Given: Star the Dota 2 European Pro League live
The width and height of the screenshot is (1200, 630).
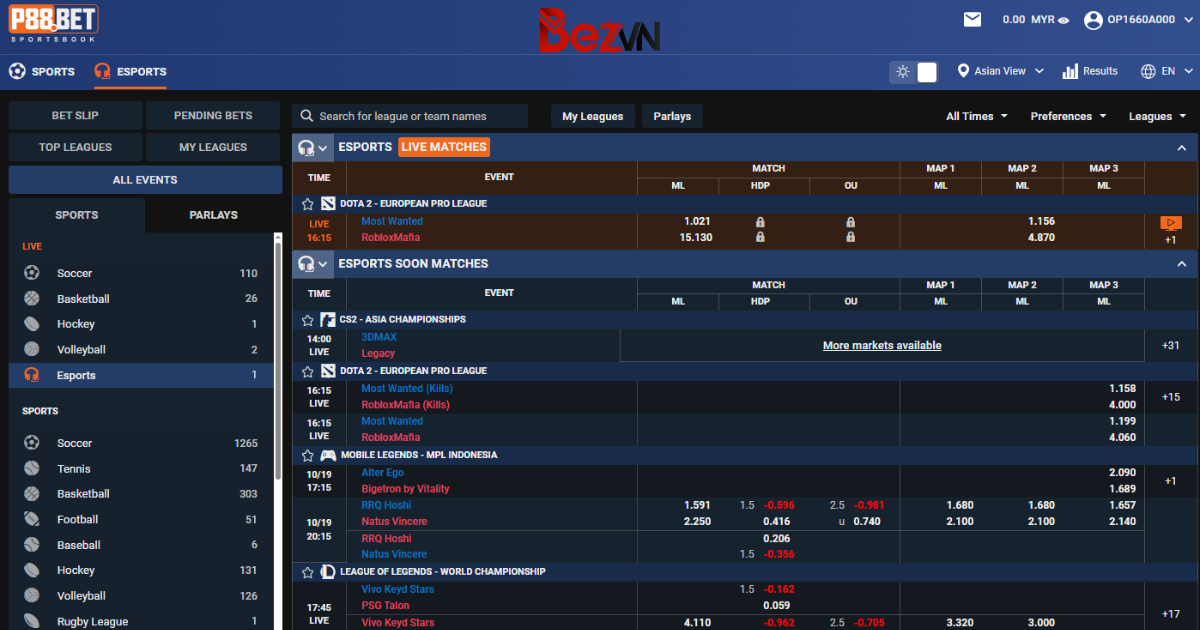Looking at the screenshot, I should [x=308, y=204].
